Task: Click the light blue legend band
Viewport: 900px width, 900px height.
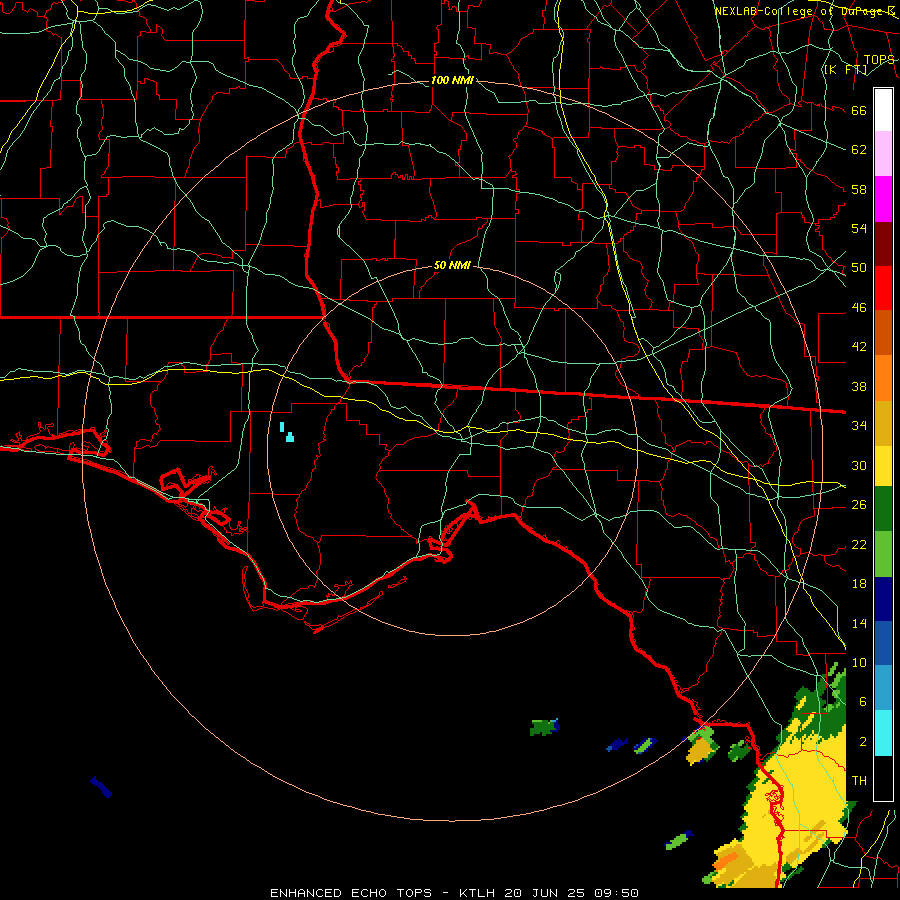Action: point(883,688)
